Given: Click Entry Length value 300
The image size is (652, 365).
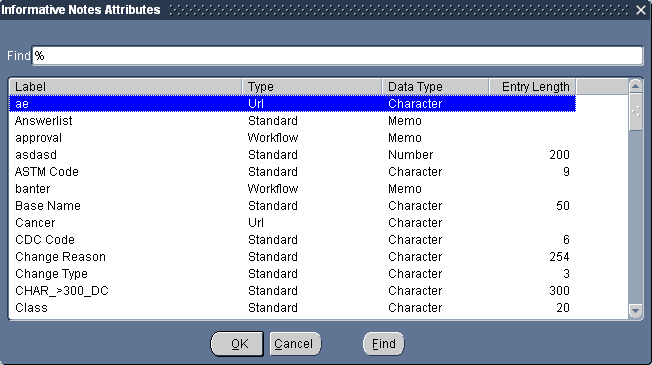Looking at the screenshot, I should (559, 291).
